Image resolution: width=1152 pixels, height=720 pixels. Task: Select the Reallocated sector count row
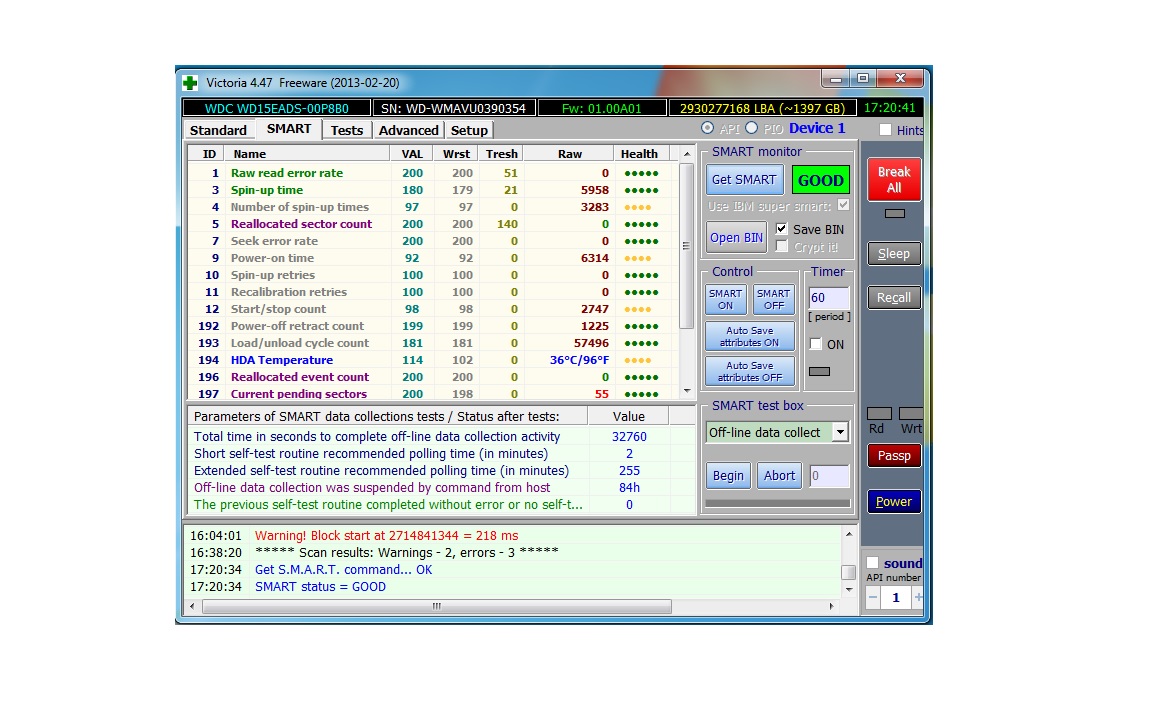coord(433,224)
